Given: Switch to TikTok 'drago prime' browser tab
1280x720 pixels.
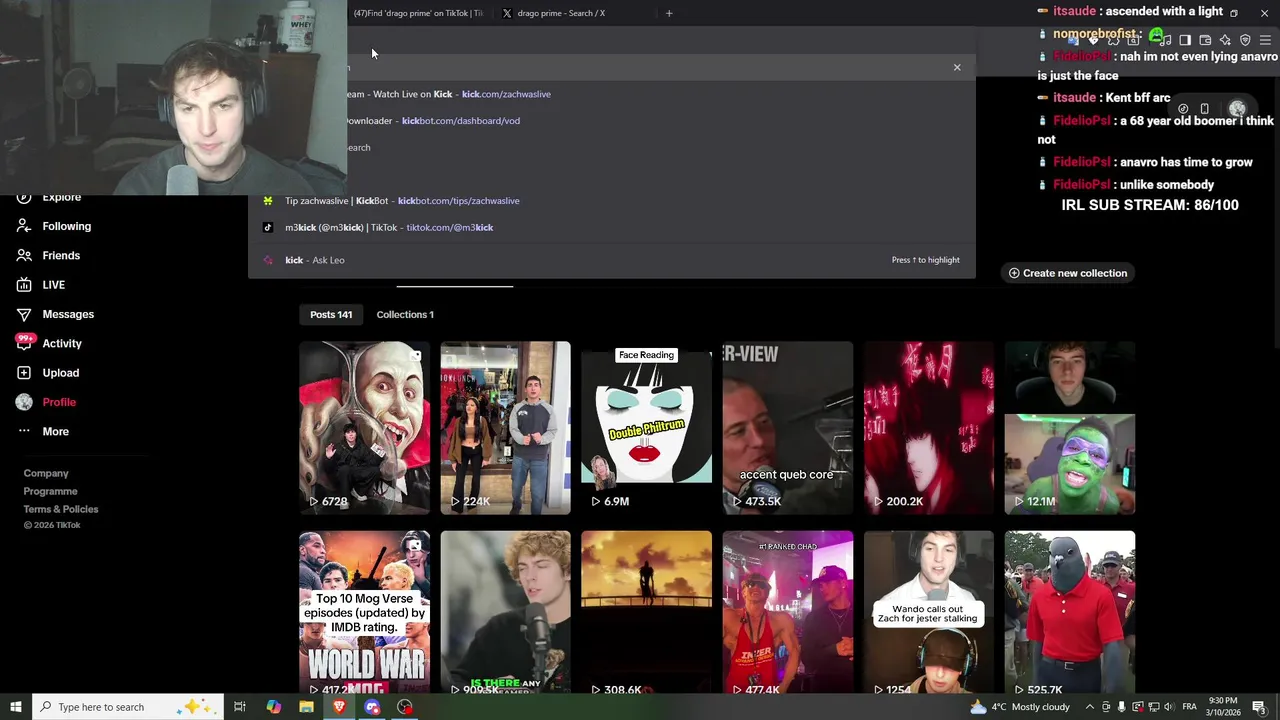Looking at the screenshot, I should click(417, 13).
